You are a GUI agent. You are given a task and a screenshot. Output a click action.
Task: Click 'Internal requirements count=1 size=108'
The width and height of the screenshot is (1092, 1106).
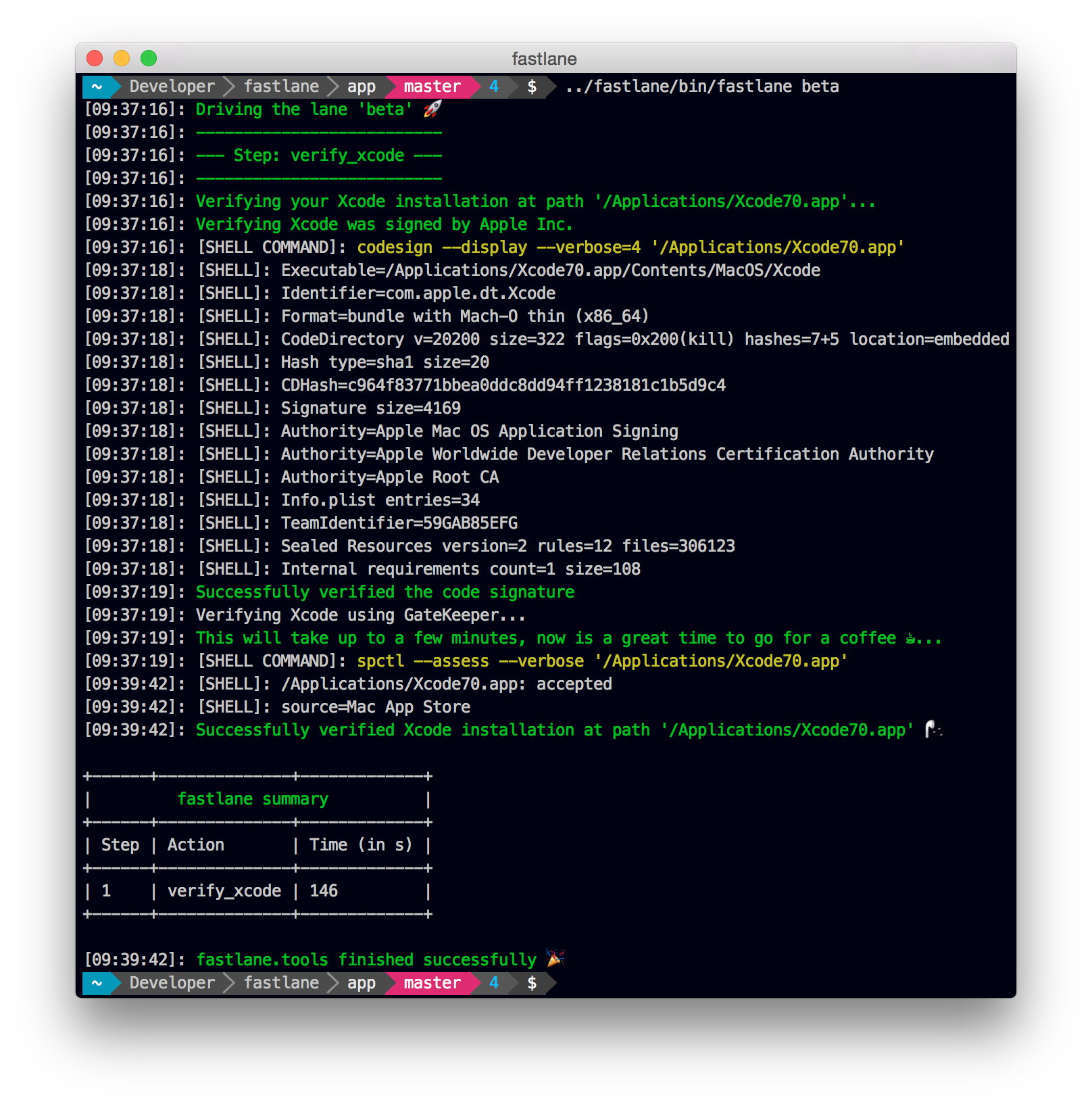point(461,569)
